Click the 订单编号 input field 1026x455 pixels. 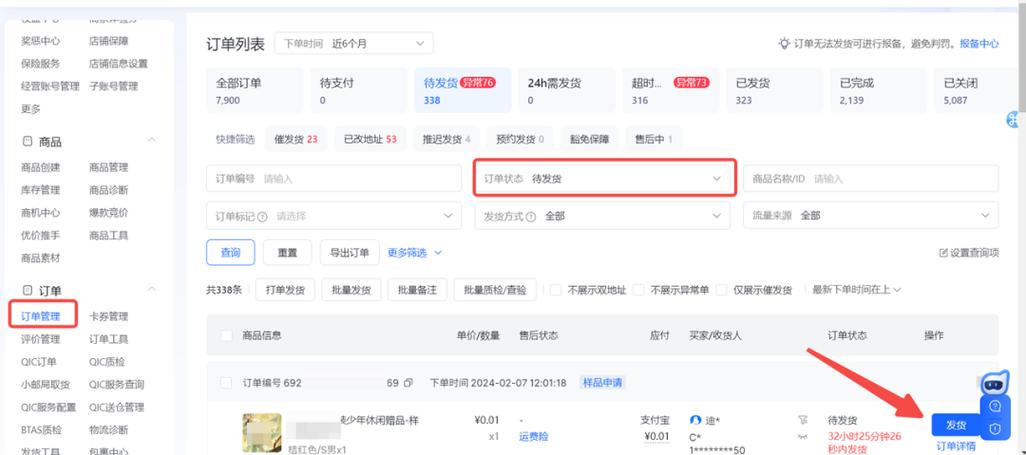pos(334,178)
